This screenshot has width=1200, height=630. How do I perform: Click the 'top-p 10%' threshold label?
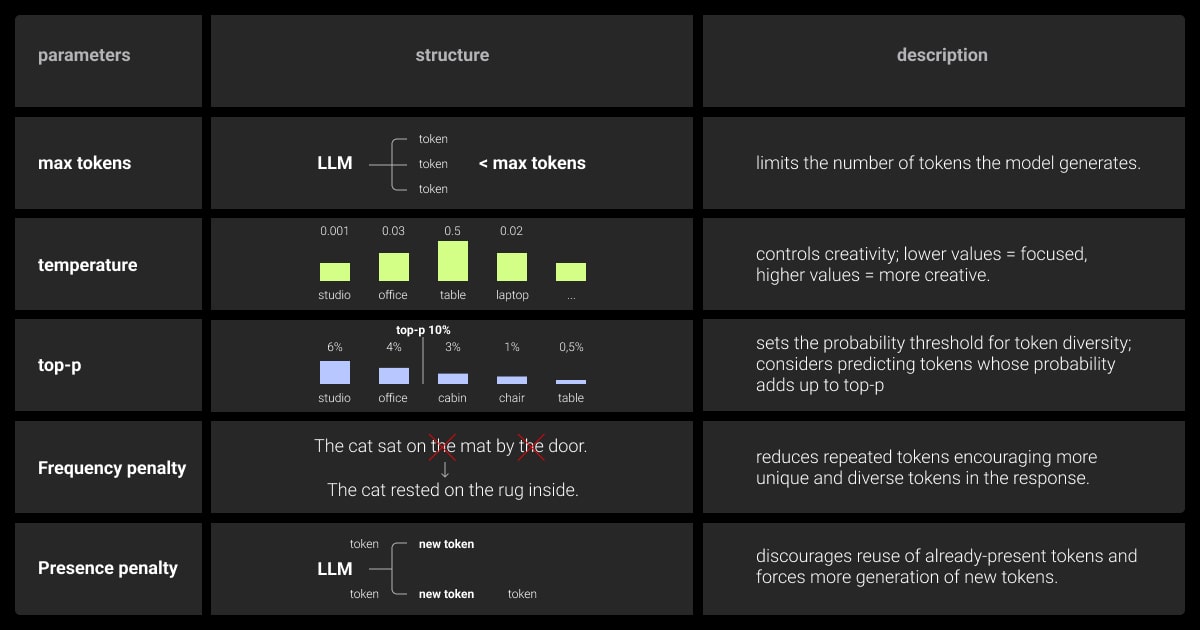(x=423, y=330)
